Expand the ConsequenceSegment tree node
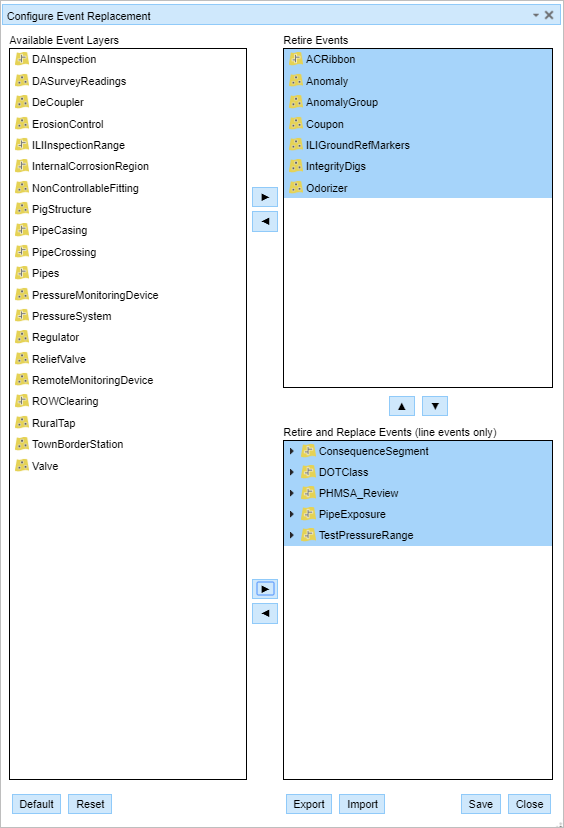The width and height of the screenshot is (564, 828). (292, 451)
